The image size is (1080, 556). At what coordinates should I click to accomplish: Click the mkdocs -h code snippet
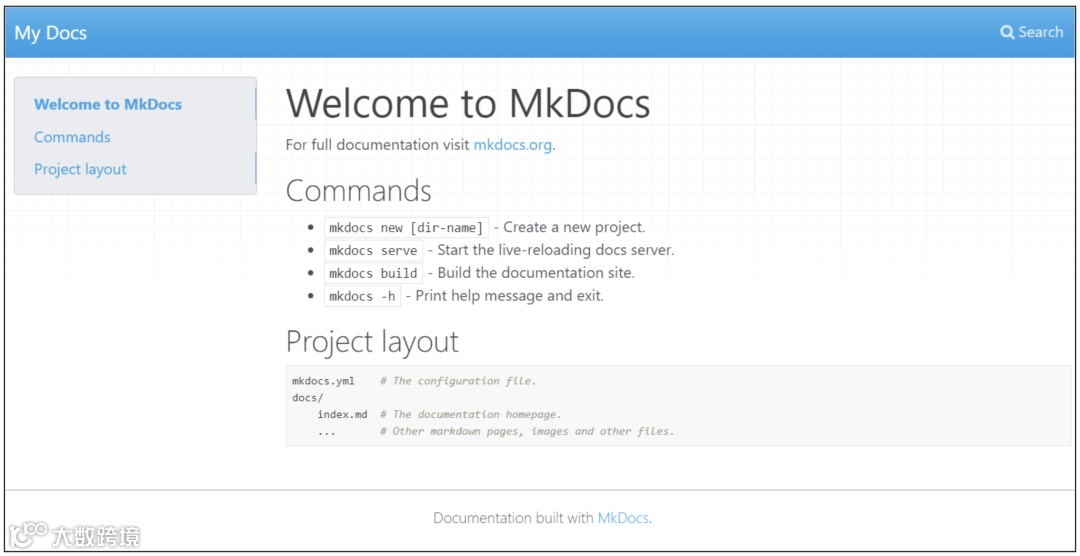pos(362,297)
